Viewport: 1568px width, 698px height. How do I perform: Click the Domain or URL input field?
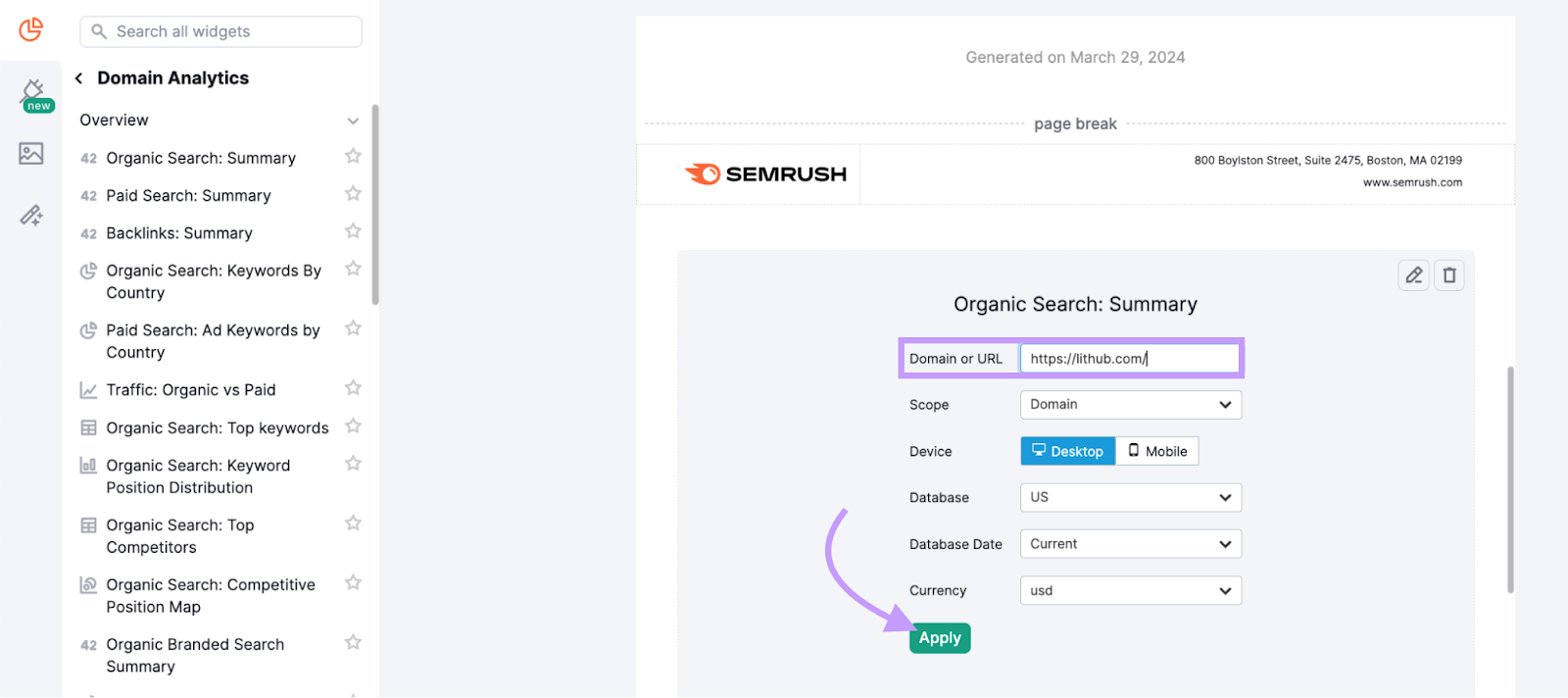point(1129,358)
